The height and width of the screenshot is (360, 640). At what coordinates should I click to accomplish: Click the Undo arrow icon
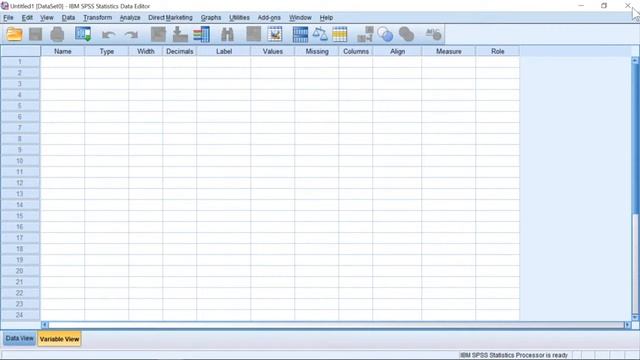pyautogui.click(x=108, y=35)
